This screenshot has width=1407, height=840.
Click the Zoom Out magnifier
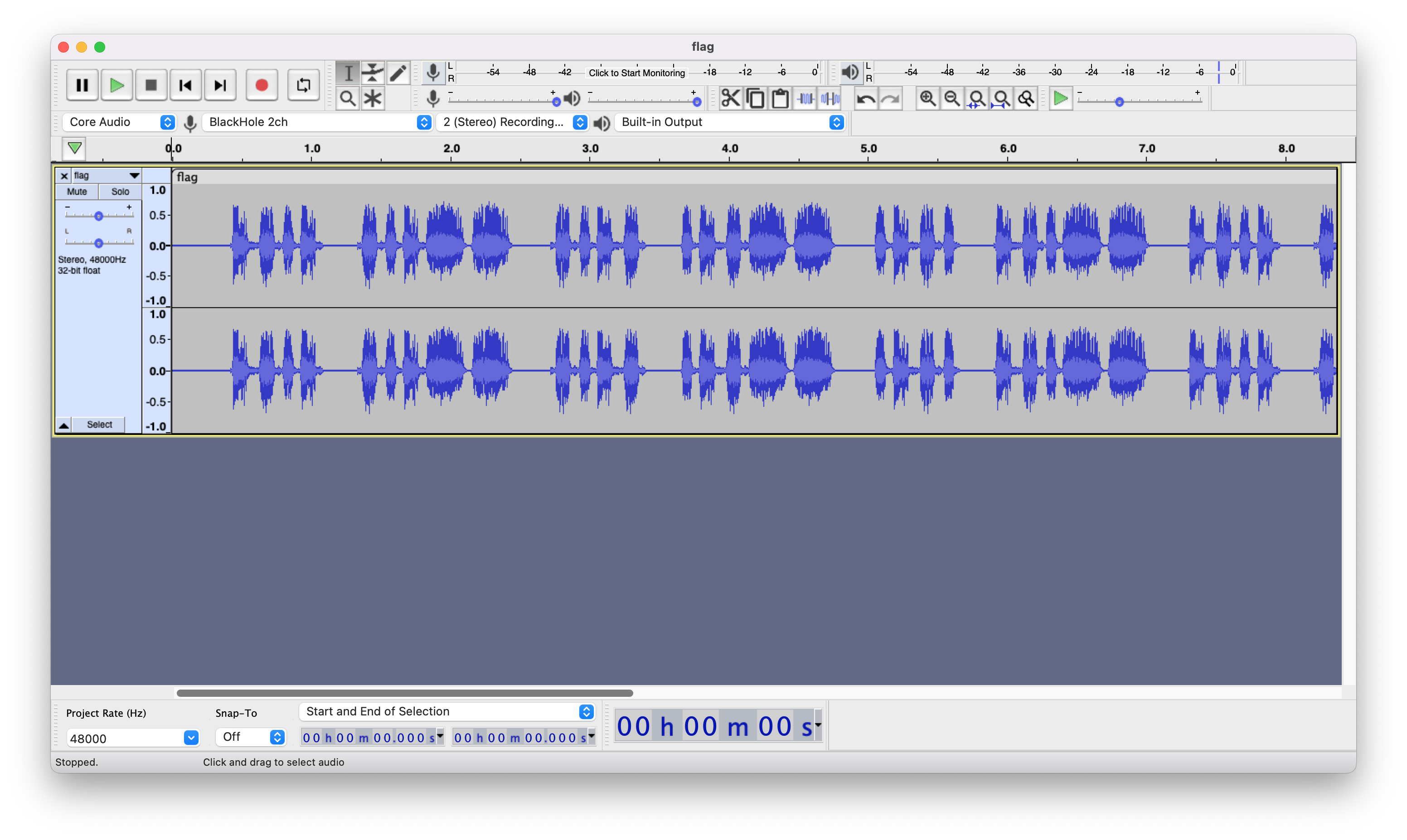(x=952, y=98)
